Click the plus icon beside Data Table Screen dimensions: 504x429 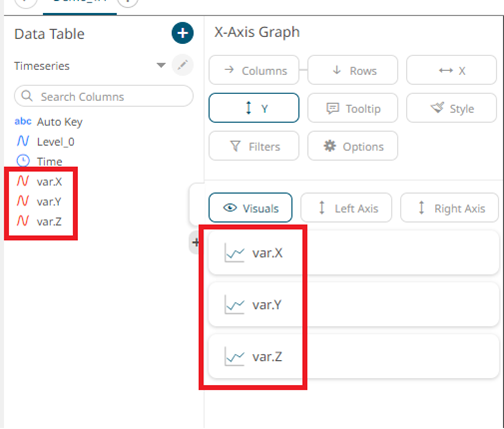pyautogui.click(x=182, y=33)
